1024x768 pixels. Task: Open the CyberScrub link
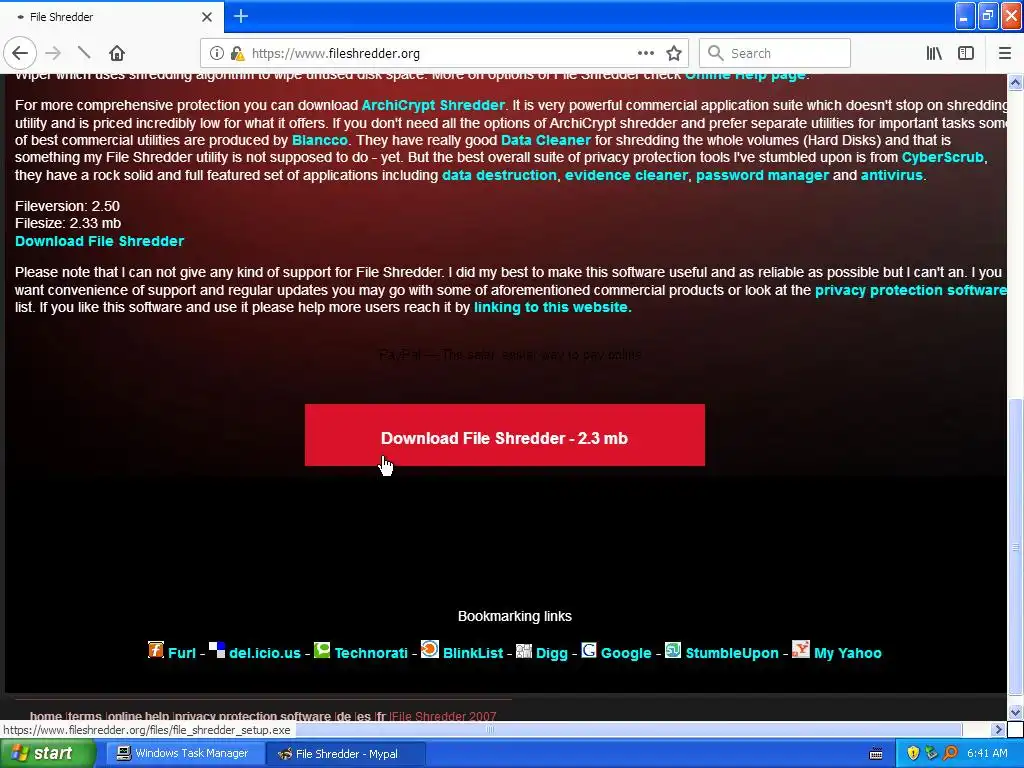click(x=942, y=157)
